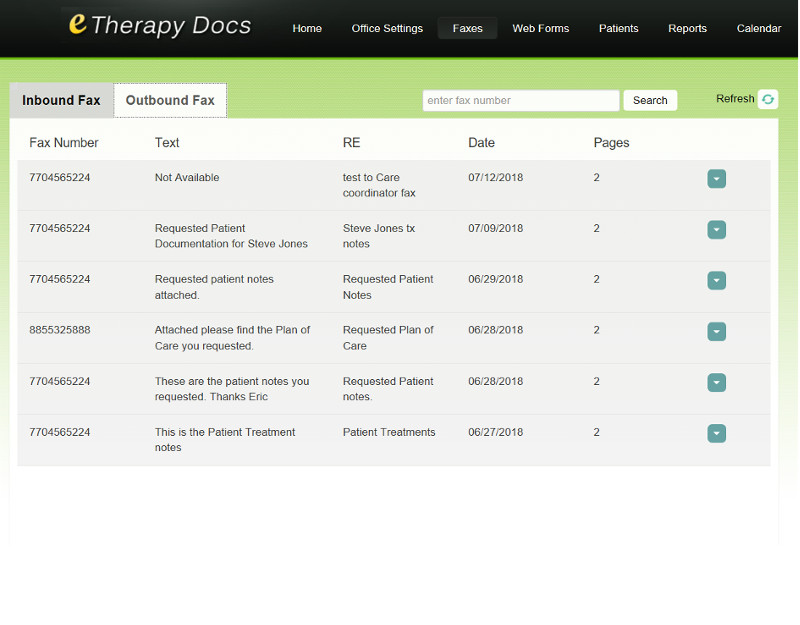800x625 pixels.
Task: Open the Home menu item
Action: click(307, 28)
